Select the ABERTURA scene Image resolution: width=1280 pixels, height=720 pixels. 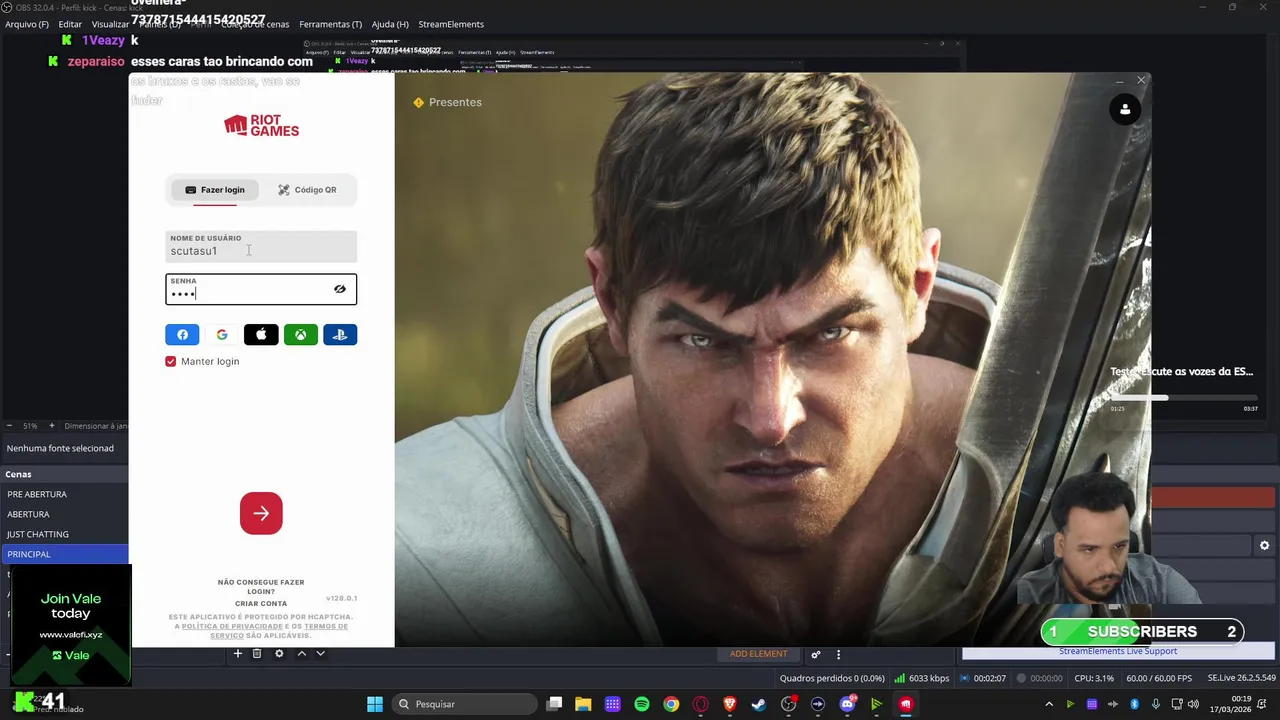(64, 514)
